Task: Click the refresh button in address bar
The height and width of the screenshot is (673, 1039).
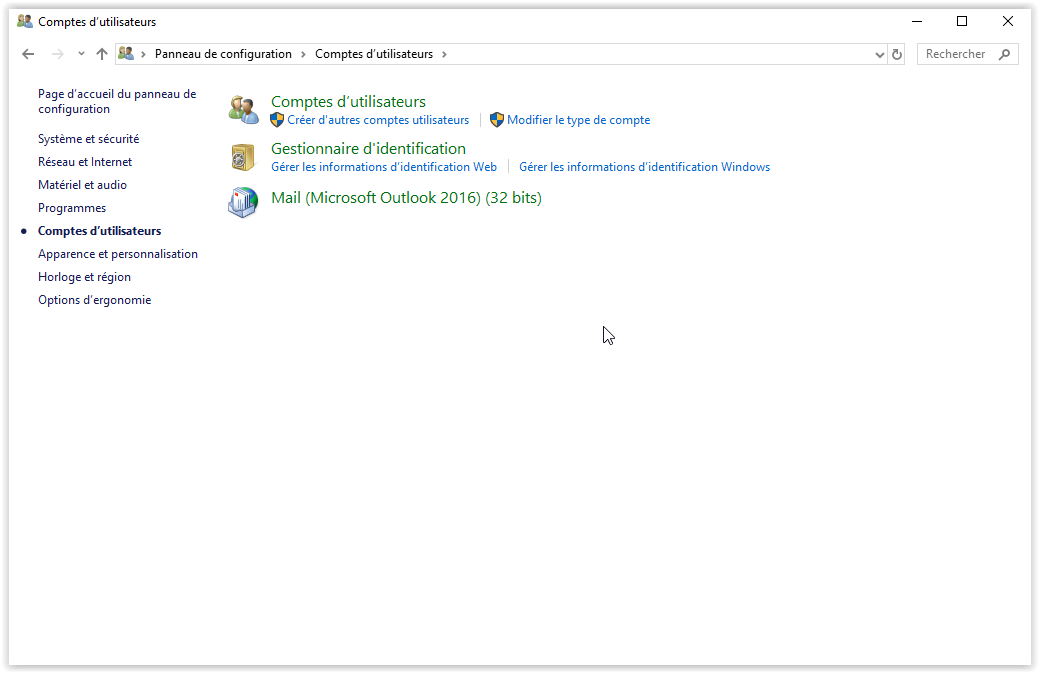Action: (897, 54)
